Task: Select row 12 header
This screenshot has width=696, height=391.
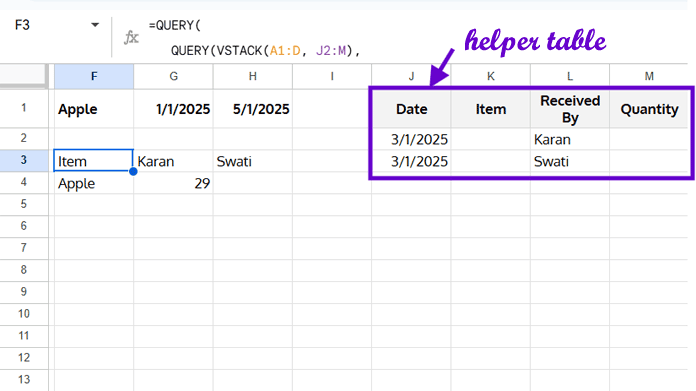Action: 24,358
